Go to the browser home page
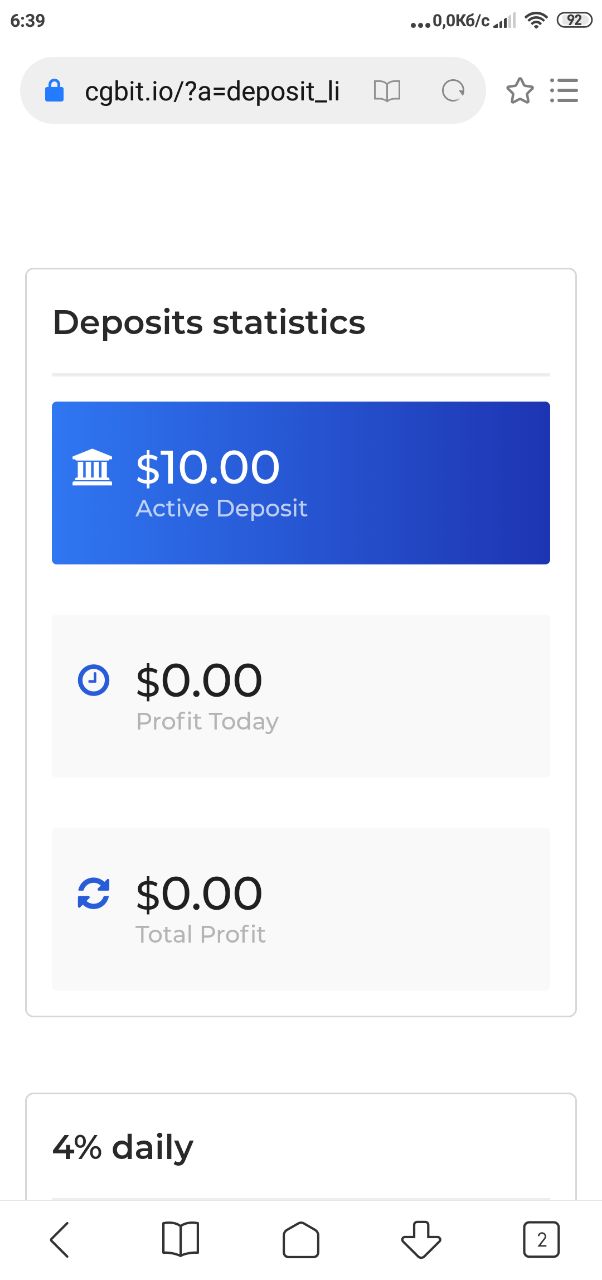The width and height of the screenshot is (602, 1280). click(x=301, y=1240)
